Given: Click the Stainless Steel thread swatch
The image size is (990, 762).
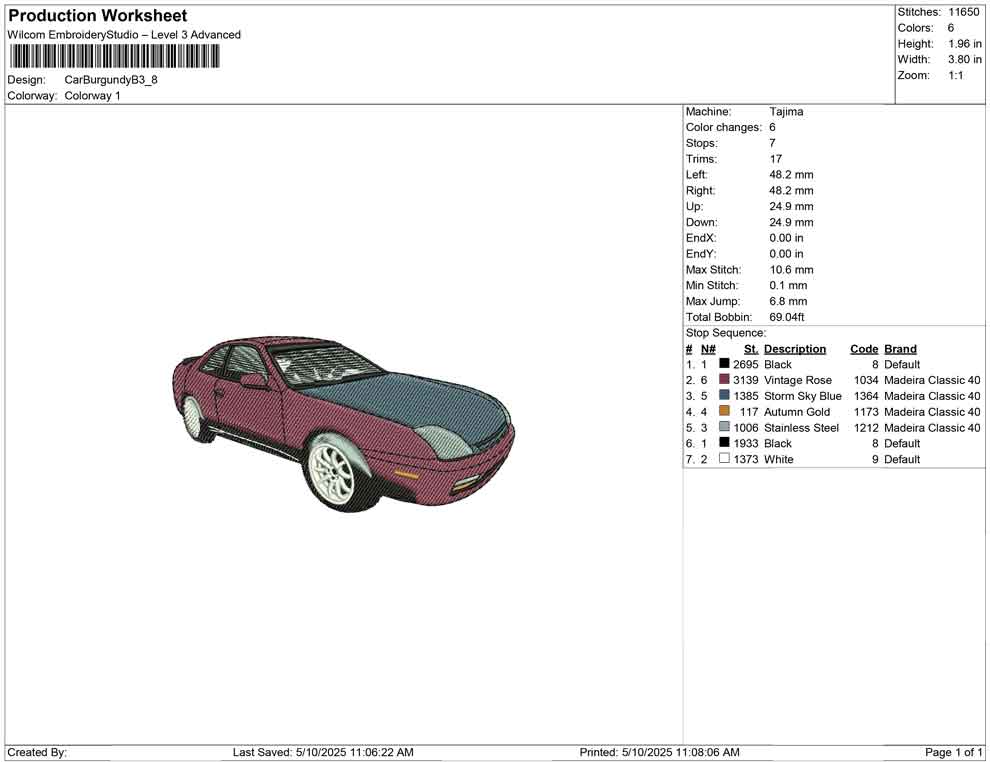Looking at the screenshot, I should pos(724,428).
